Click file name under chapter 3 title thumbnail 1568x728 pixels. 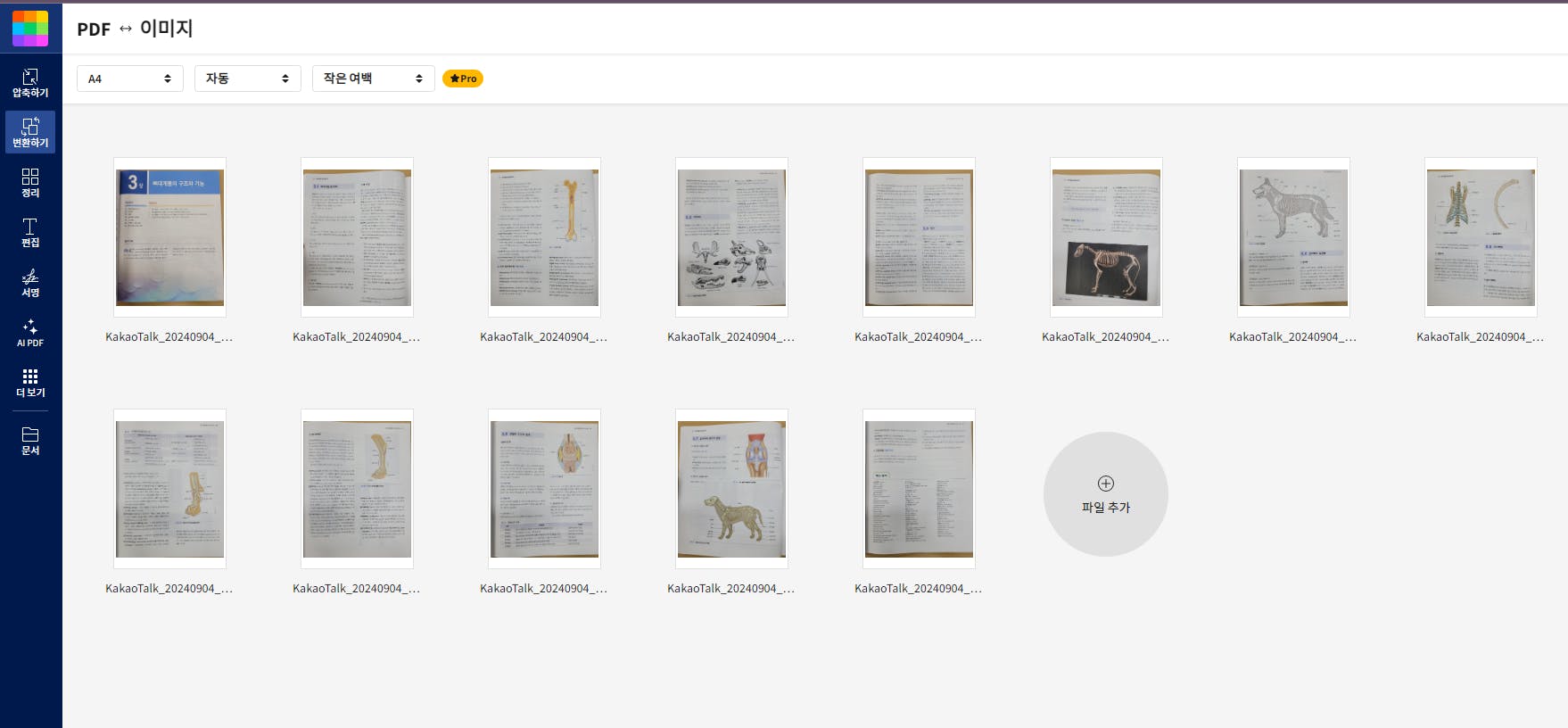point(169,337)
